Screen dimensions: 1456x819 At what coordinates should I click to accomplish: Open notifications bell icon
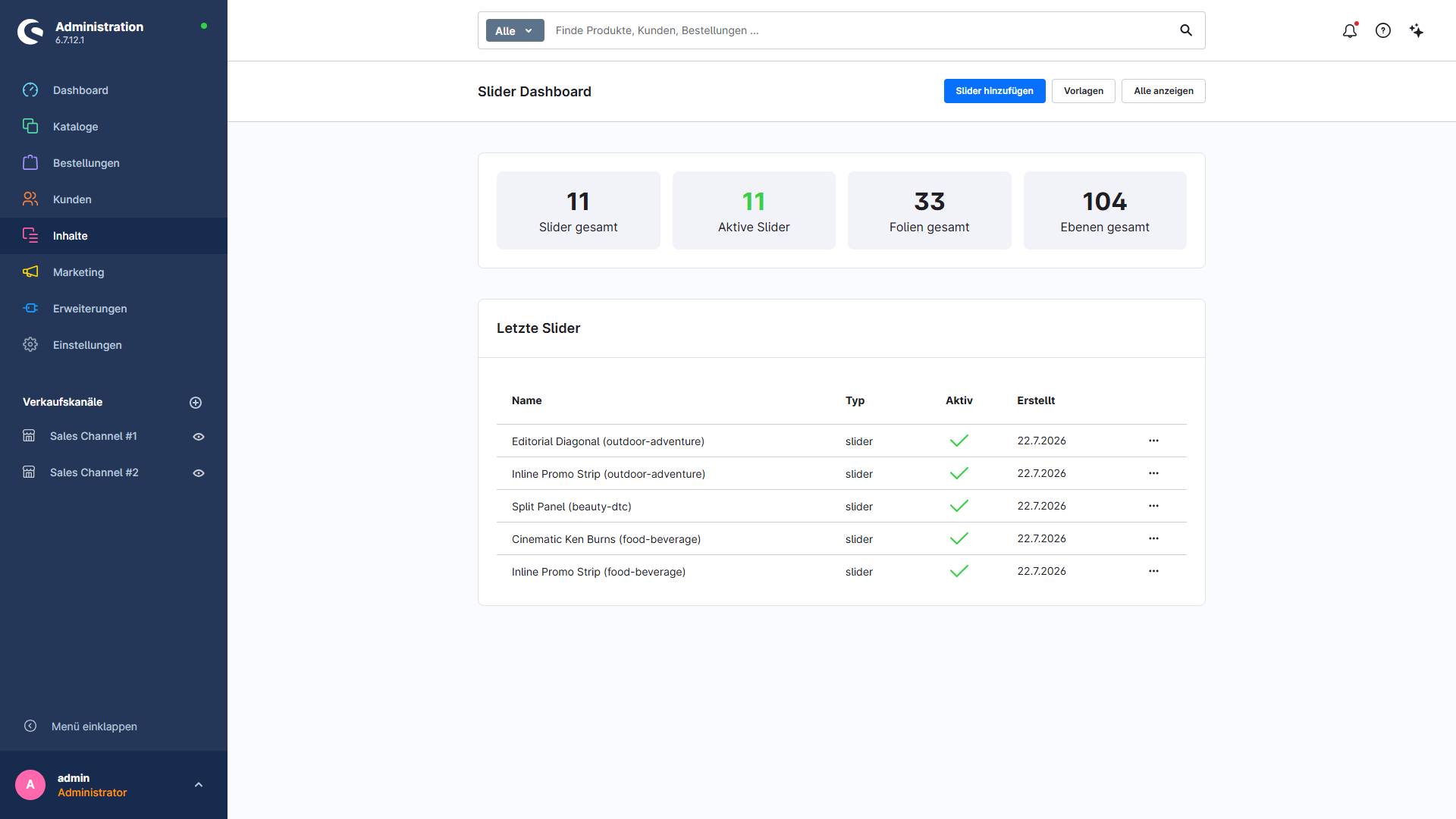point(1350,30)
